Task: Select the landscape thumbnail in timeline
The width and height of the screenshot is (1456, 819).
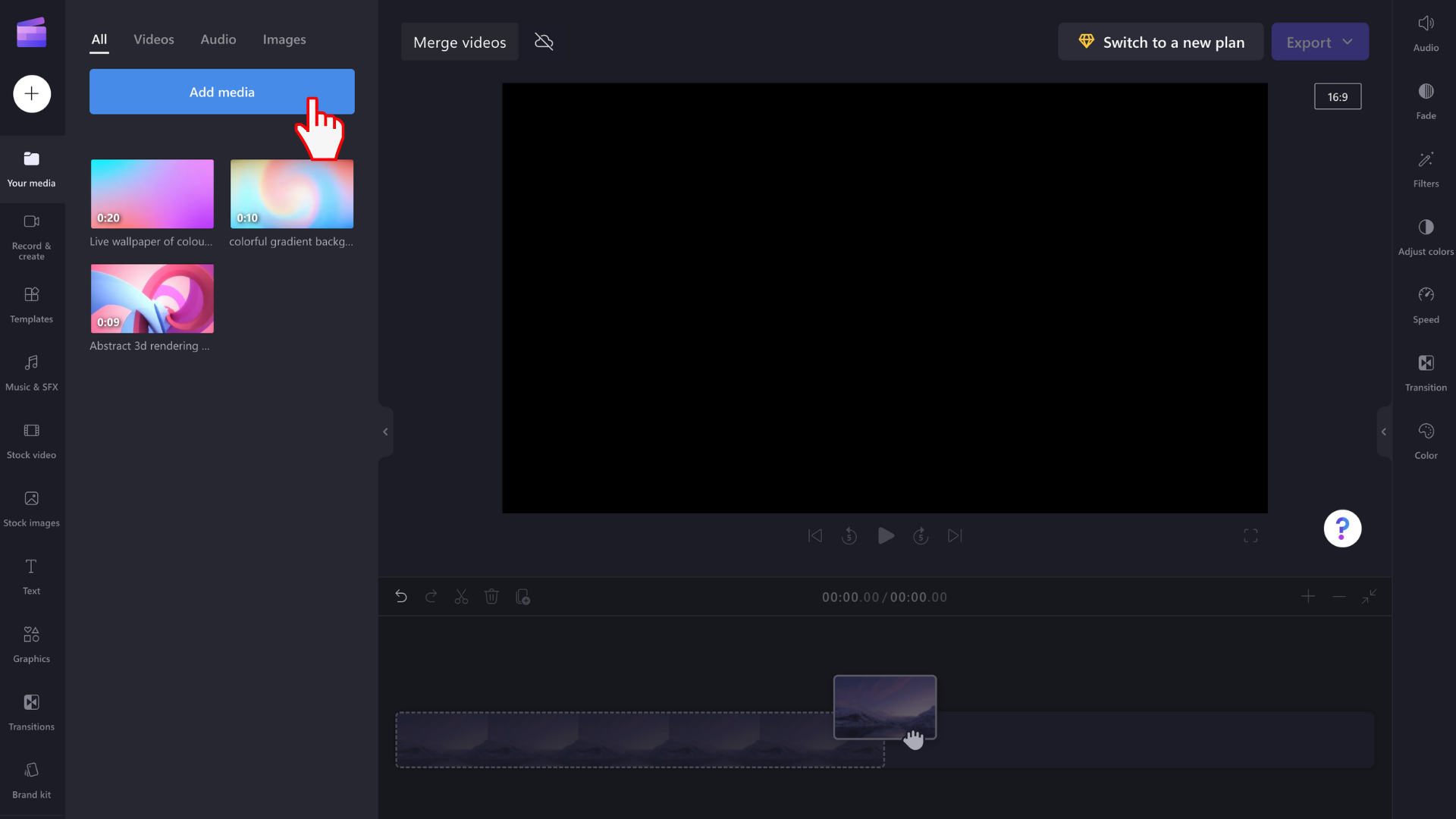Action: pyautogui.click(x=885, y=707)
